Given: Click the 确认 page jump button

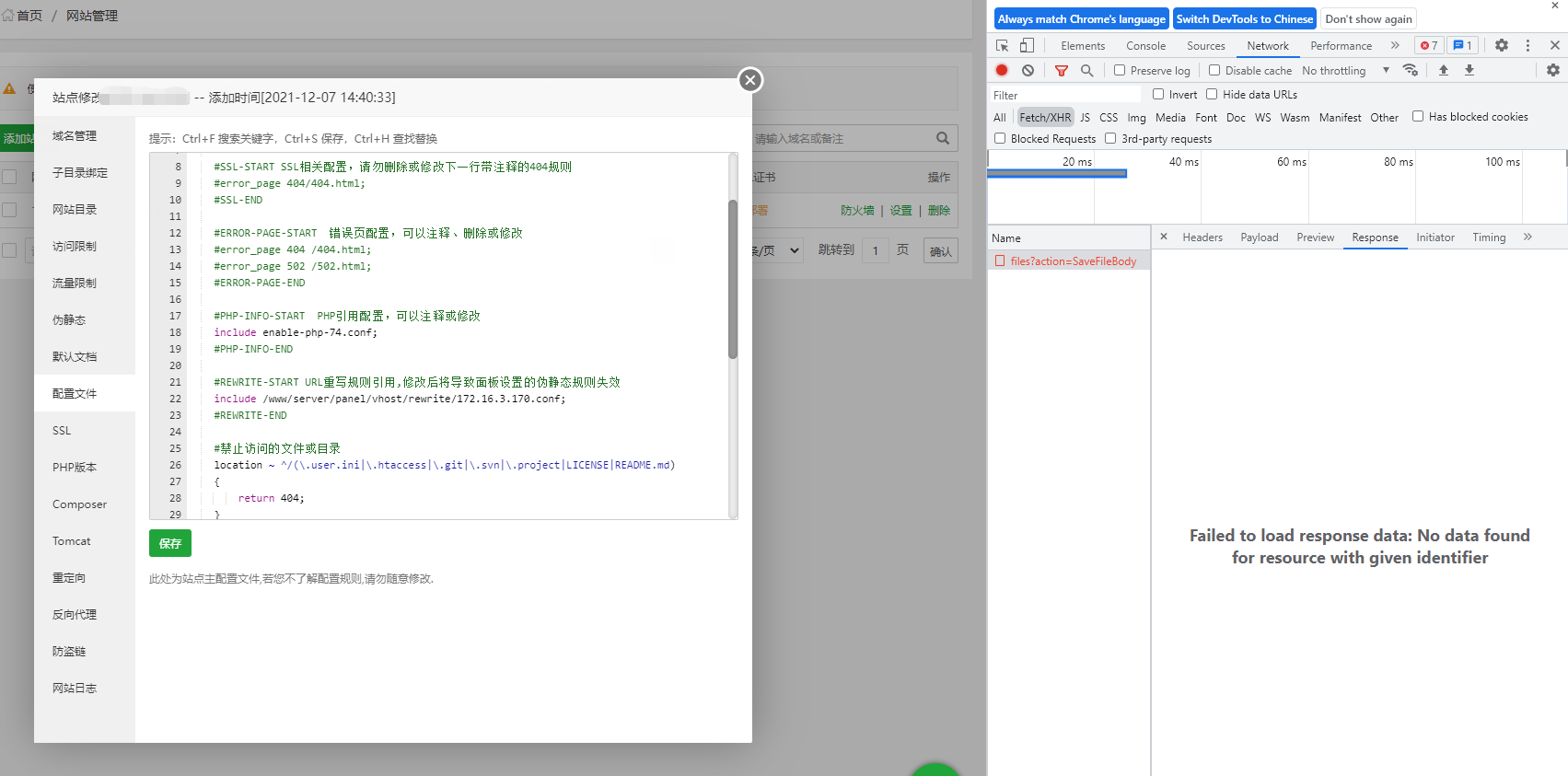Looking at the screenshot, I should coord(940,250).
